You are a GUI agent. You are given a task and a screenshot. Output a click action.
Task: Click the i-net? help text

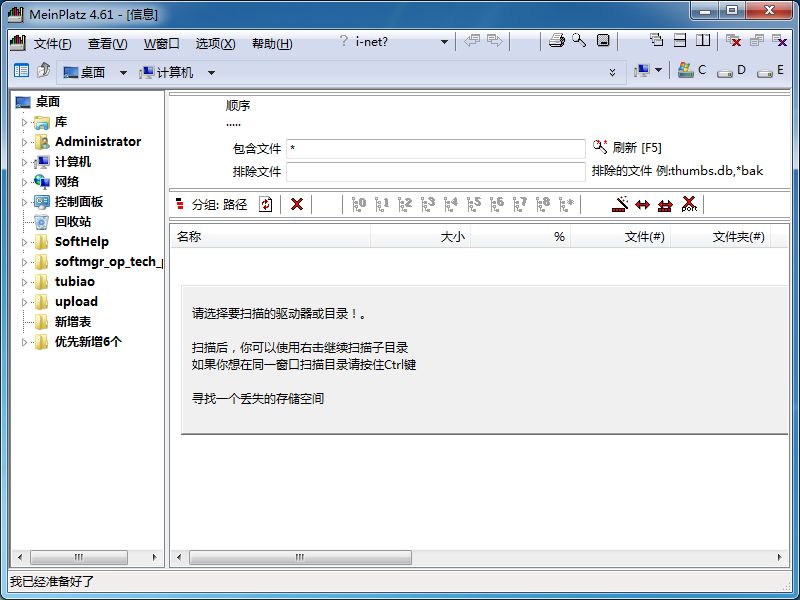tap(371, 42)
